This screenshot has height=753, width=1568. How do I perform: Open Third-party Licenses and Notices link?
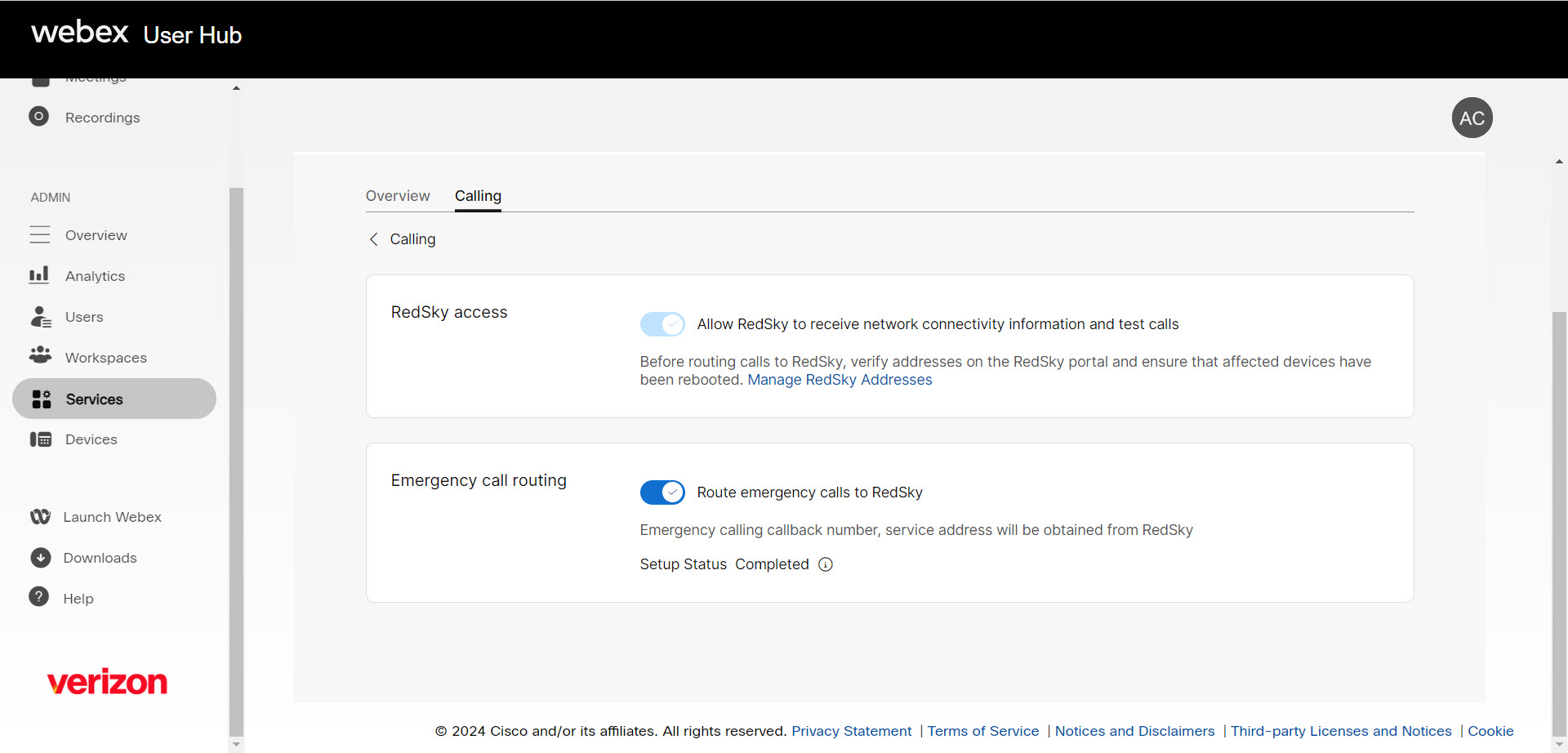(1341, 731)
